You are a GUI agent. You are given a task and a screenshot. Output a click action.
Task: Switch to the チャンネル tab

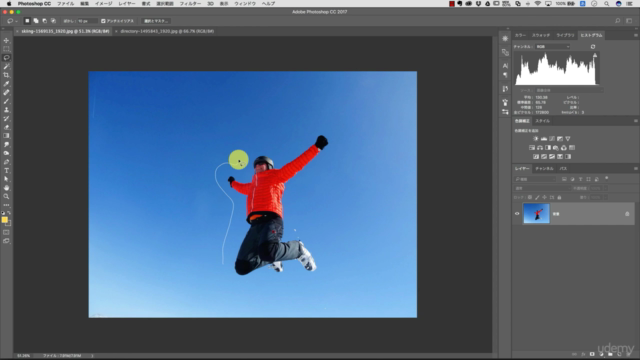pyautogui.click(x=544, y=169)
